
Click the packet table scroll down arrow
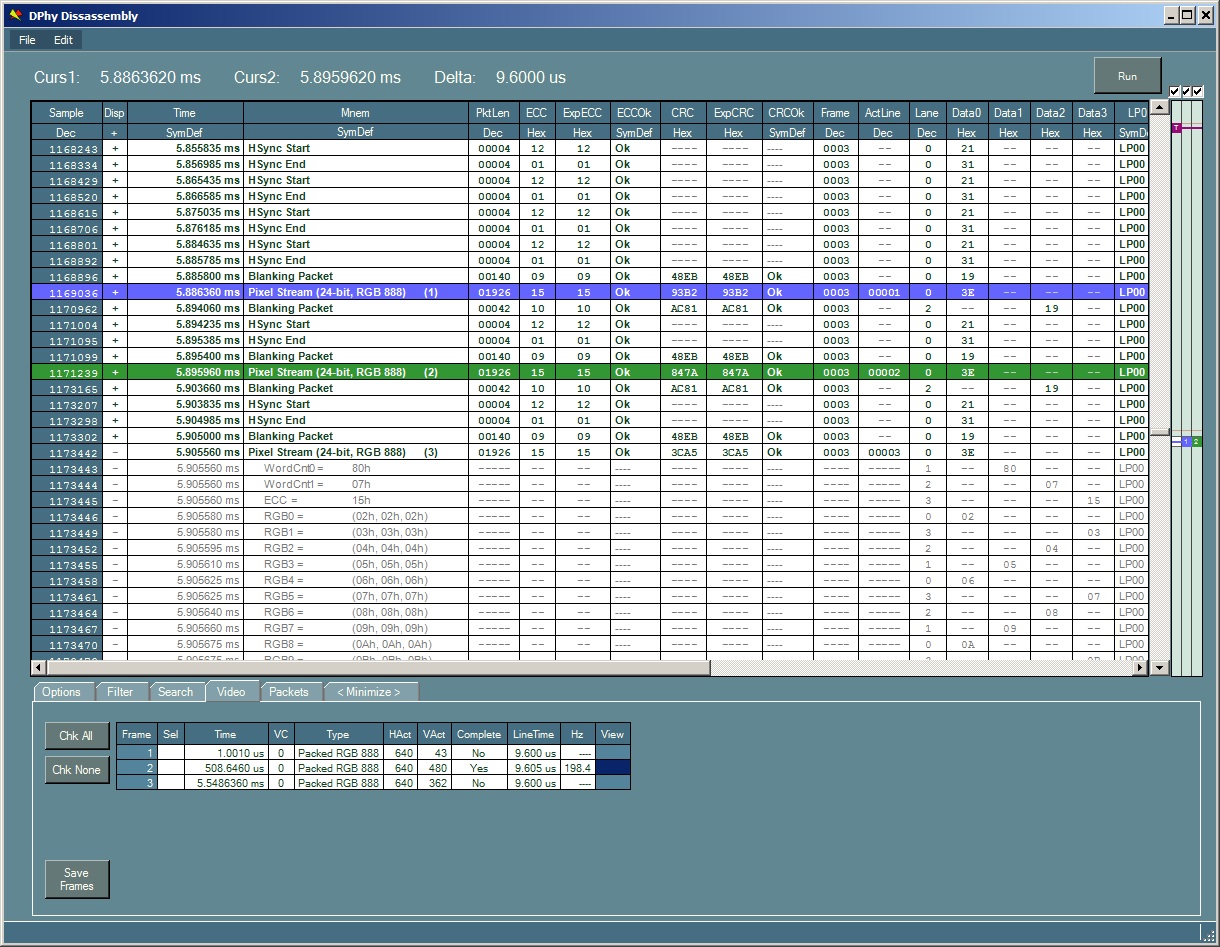1159,668
